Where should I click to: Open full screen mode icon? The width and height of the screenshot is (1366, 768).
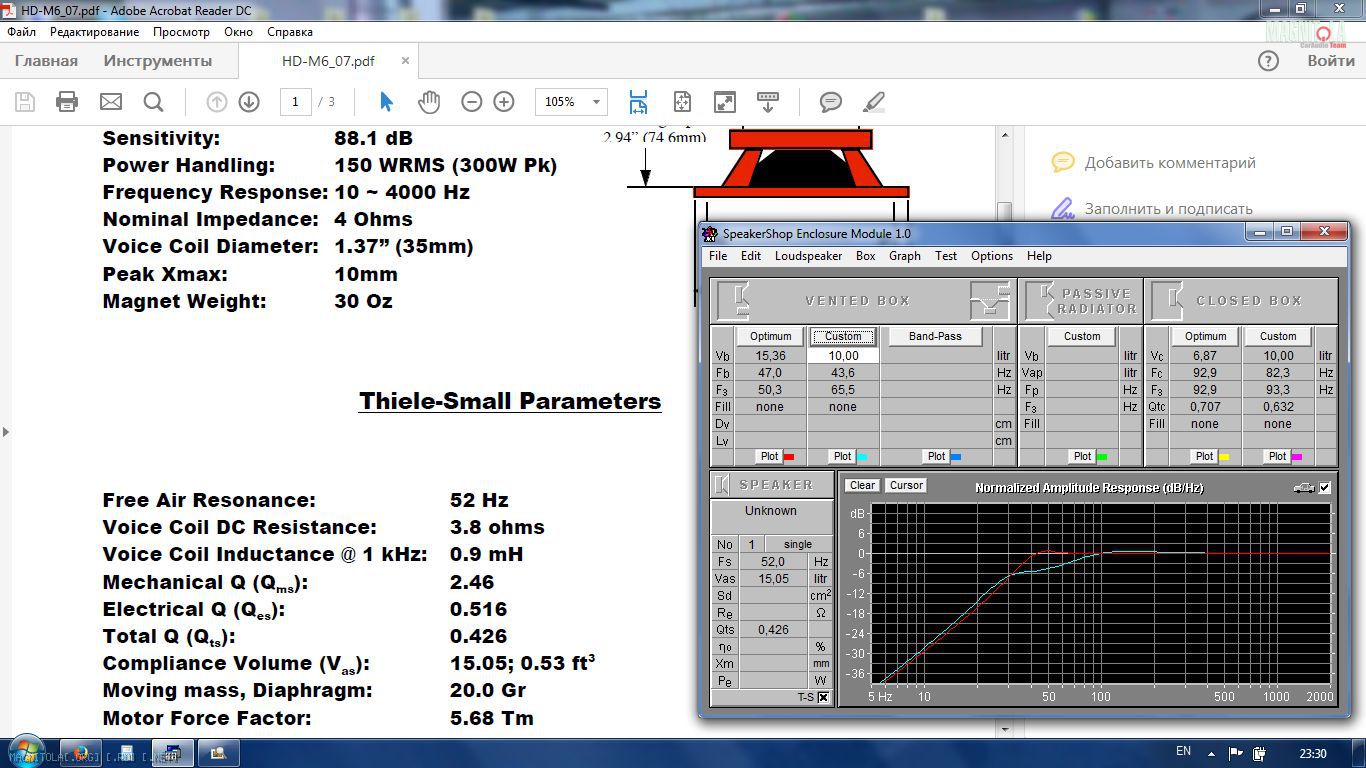[725, 102]
